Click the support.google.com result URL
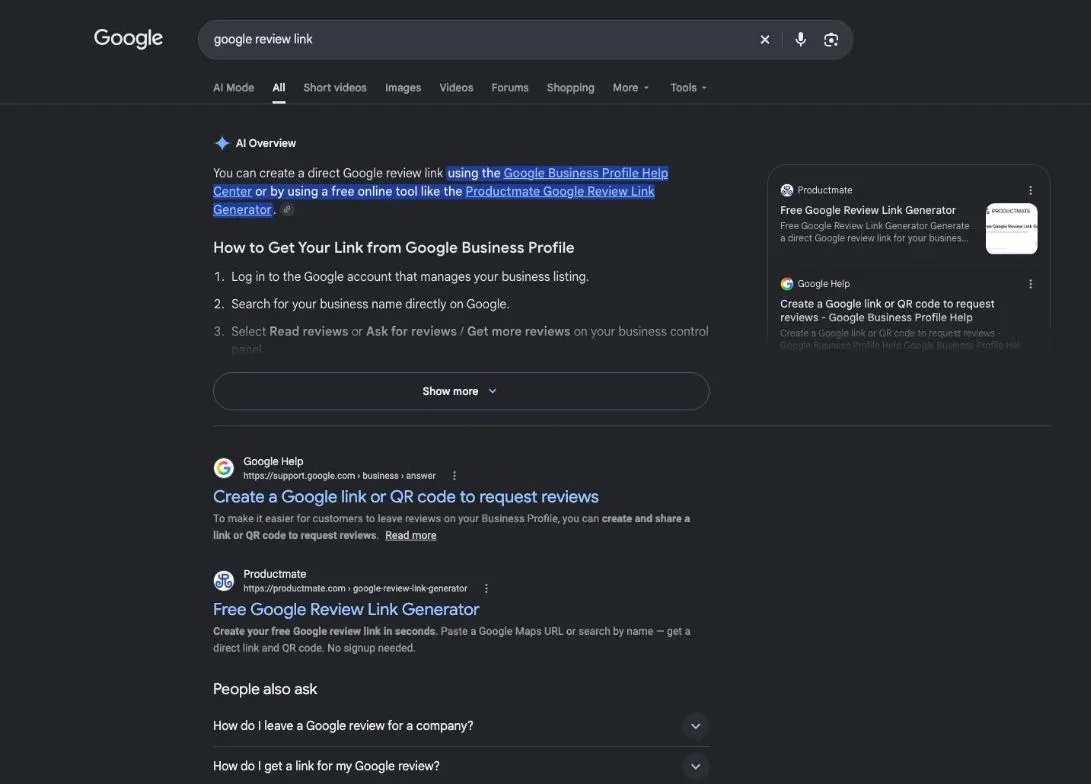Screen dimensions: 1091x784 [339, 476]
